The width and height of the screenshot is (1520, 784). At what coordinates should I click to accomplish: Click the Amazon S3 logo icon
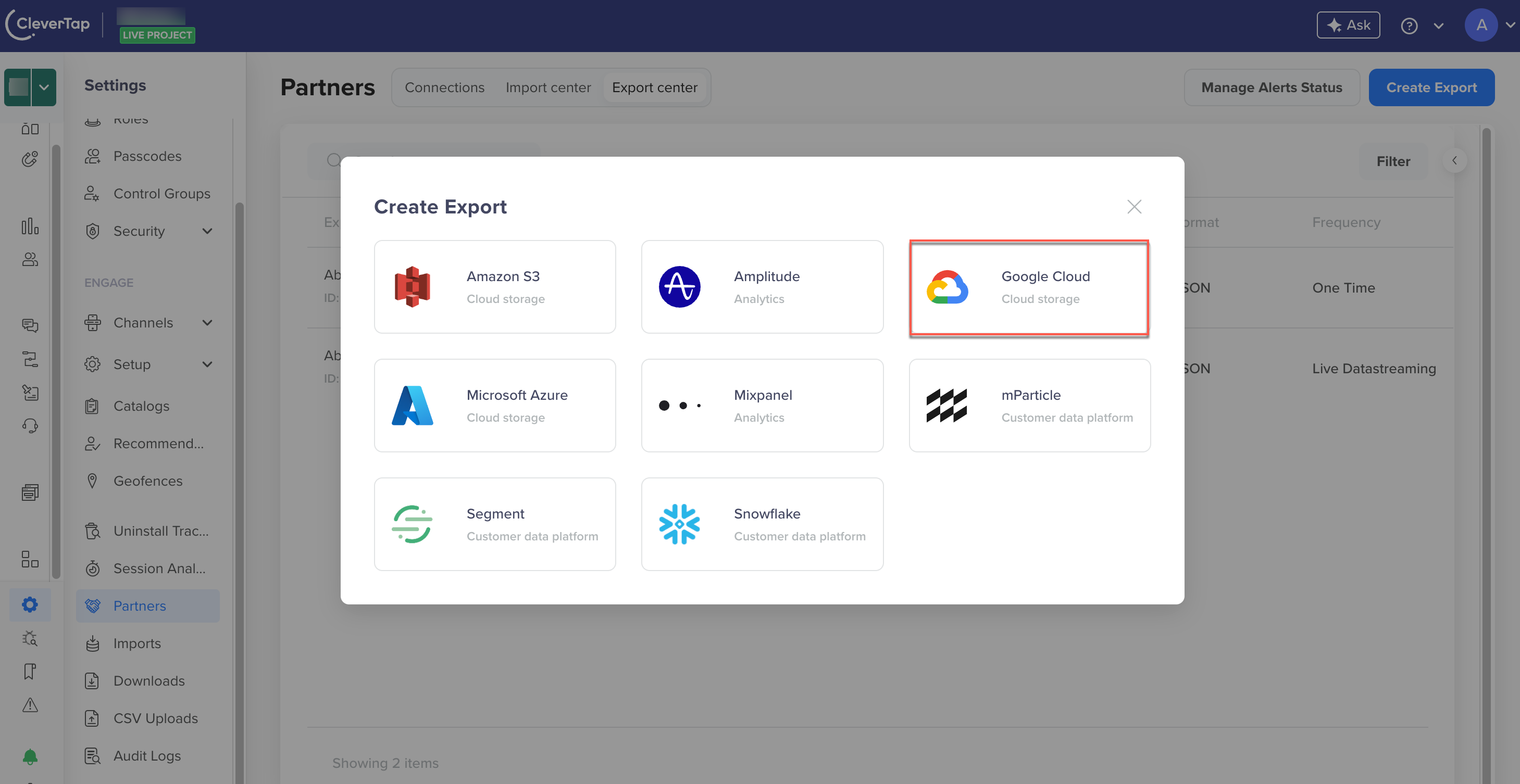point(413,287)
